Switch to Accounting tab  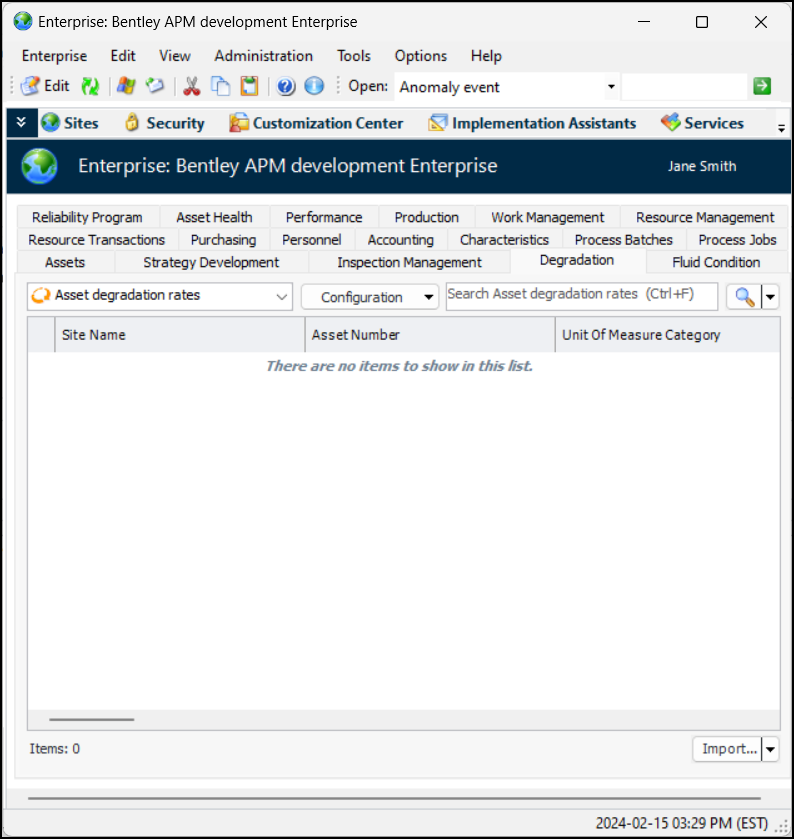pos(401,240)
